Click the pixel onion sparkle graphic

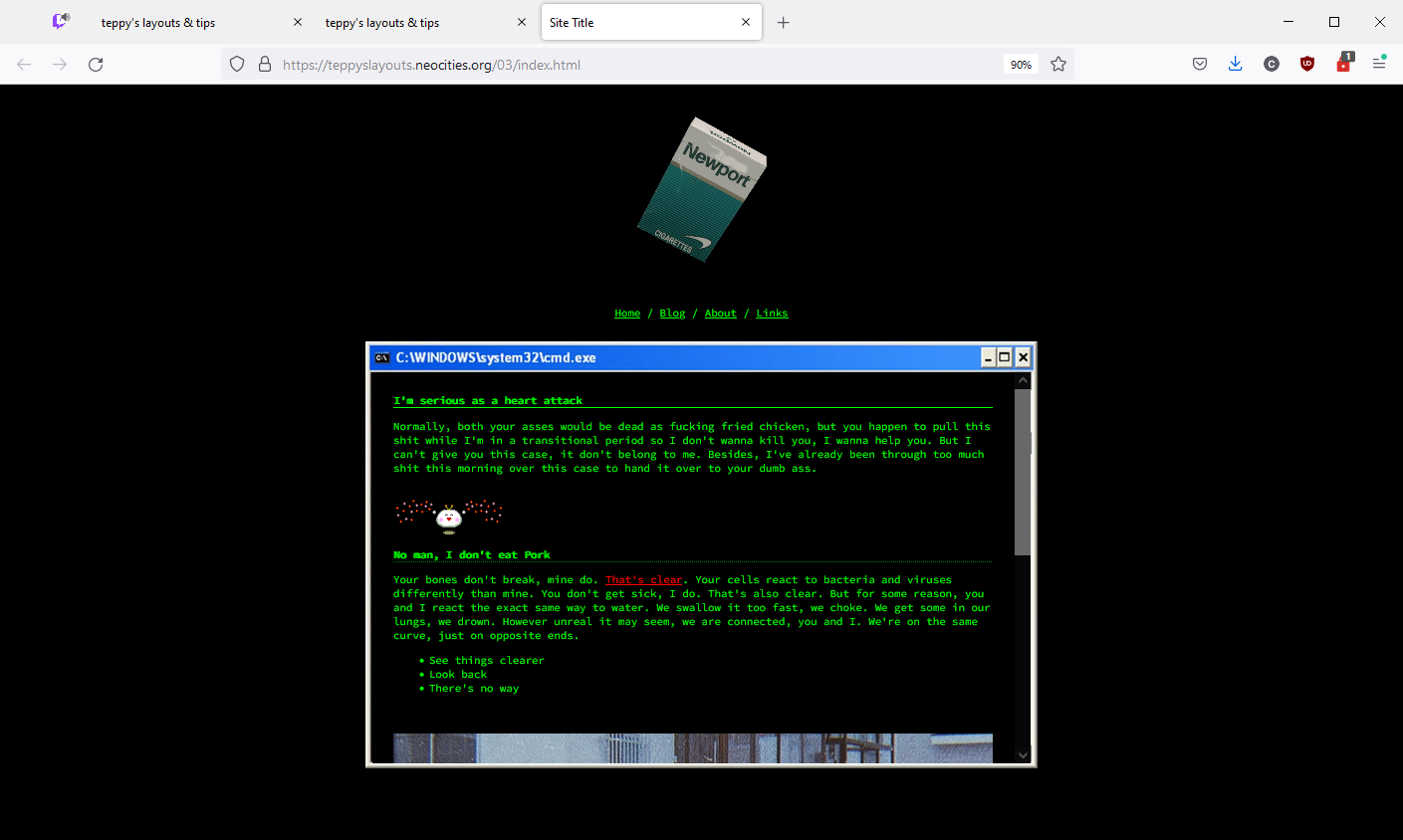[x=449, y=516]
